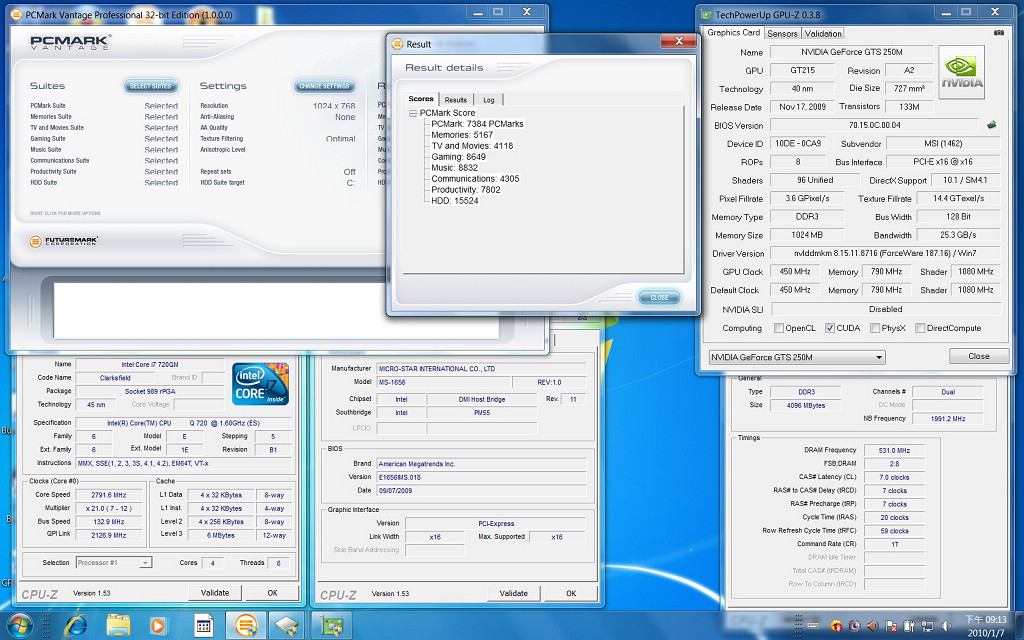Open the Log tab in Result details
The height and width of the screenshot is (640, 1024).
(x=488, y=100)
